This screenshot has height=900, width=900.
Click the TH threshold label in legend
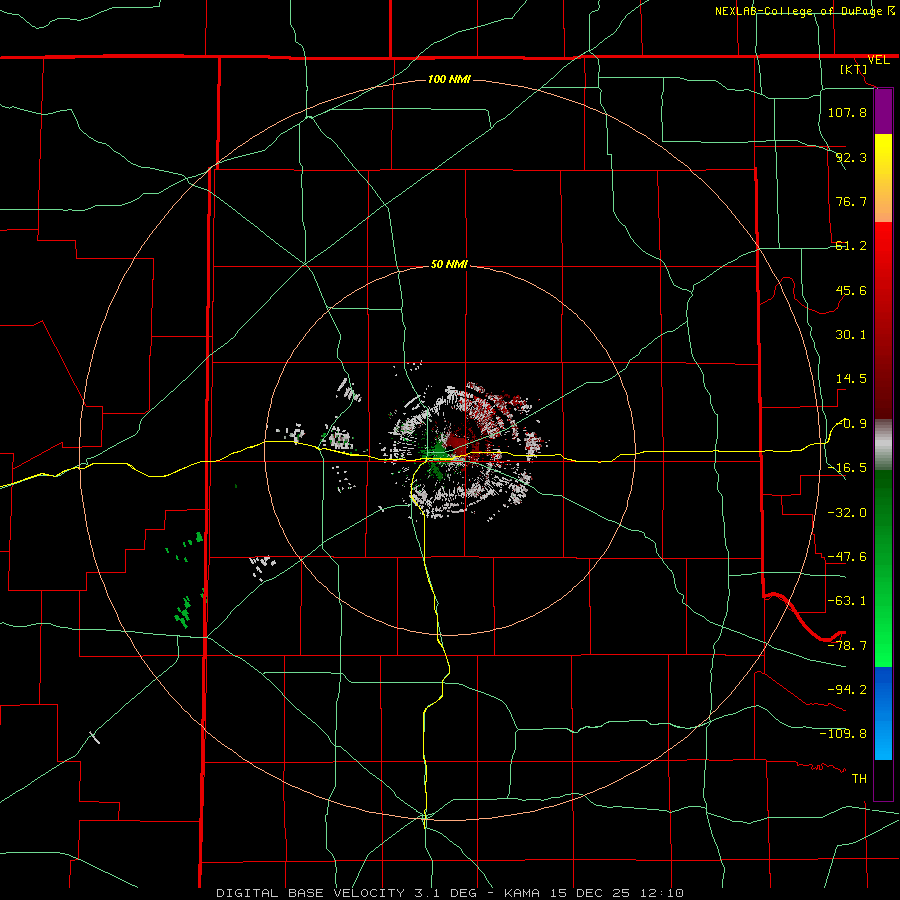[x=859, y=779]
